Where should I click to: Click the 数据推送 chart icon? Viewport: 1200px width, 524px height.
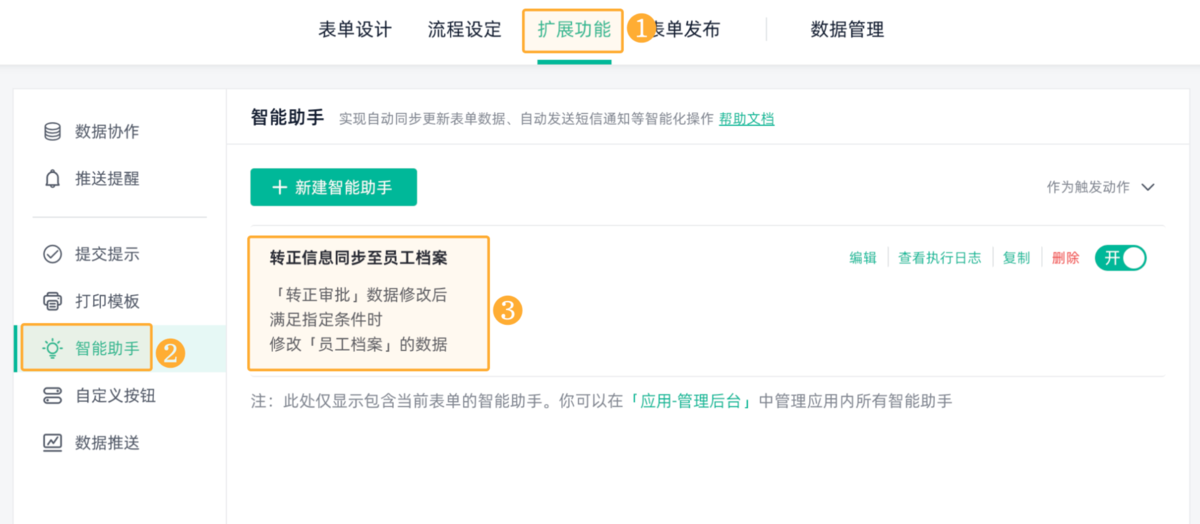[52, 442]
